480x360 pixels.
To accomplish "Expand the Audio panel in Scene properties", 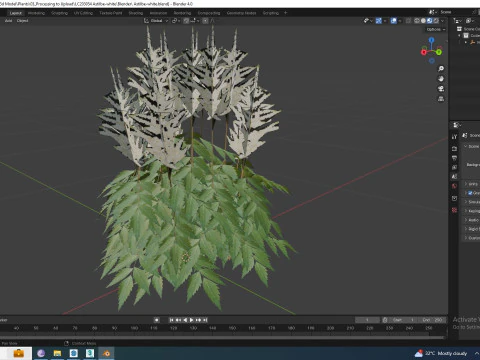I will 472,220.
